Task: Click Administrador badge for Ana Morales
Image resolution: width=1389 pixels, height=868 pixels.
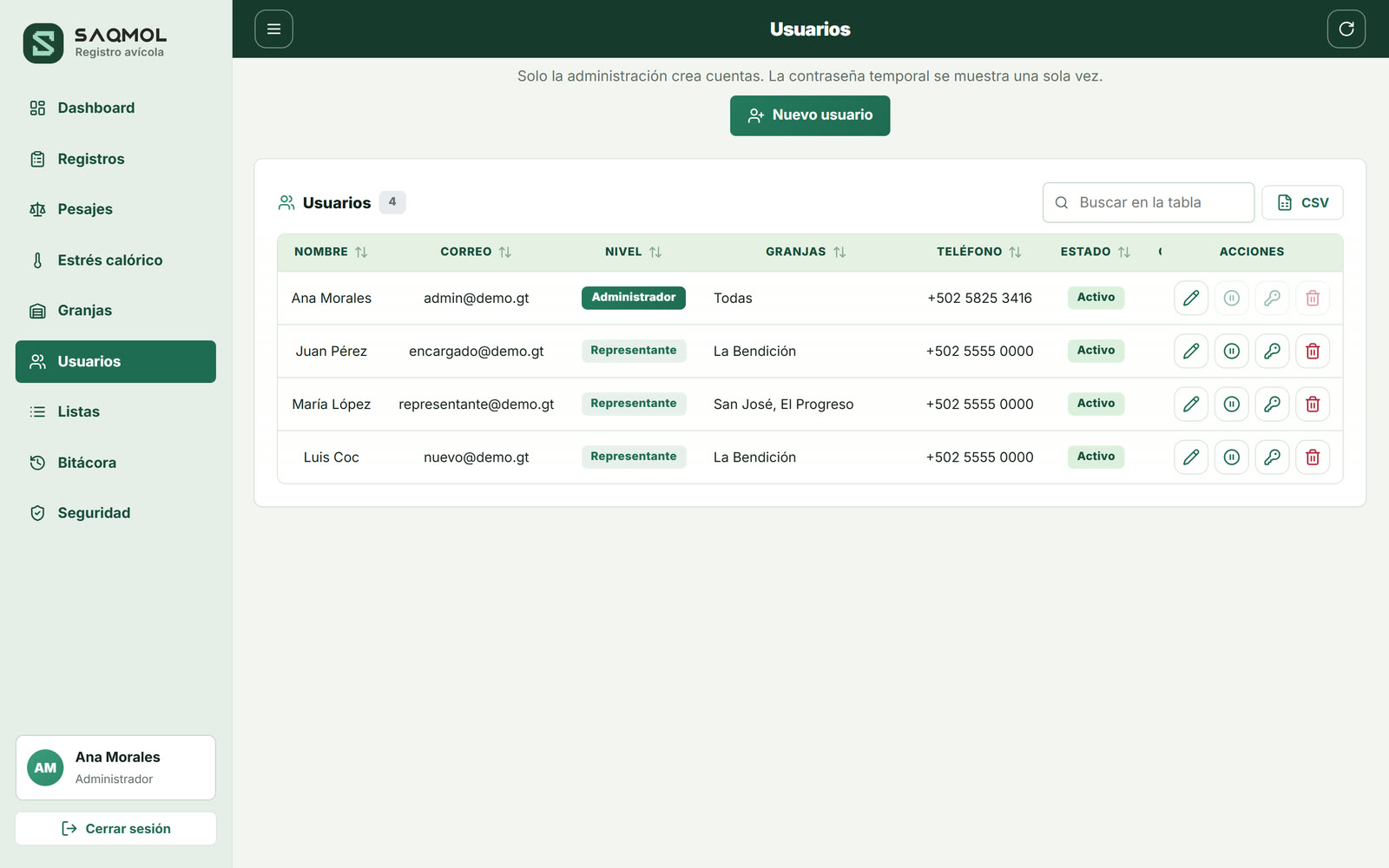Action: (634, 298)
